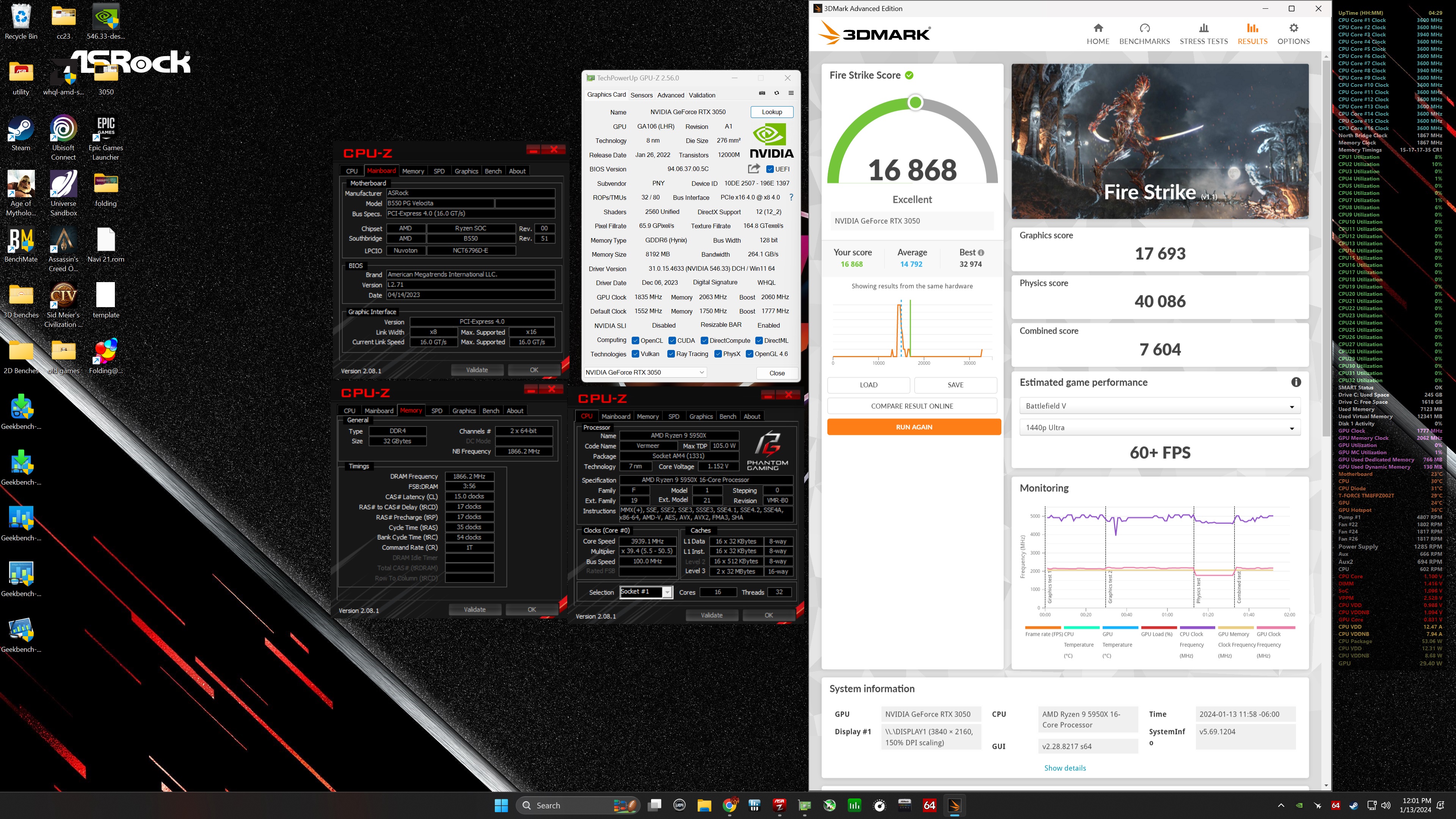Switch to the Advanced tab in GPU-Z

[x=671, y=95]
